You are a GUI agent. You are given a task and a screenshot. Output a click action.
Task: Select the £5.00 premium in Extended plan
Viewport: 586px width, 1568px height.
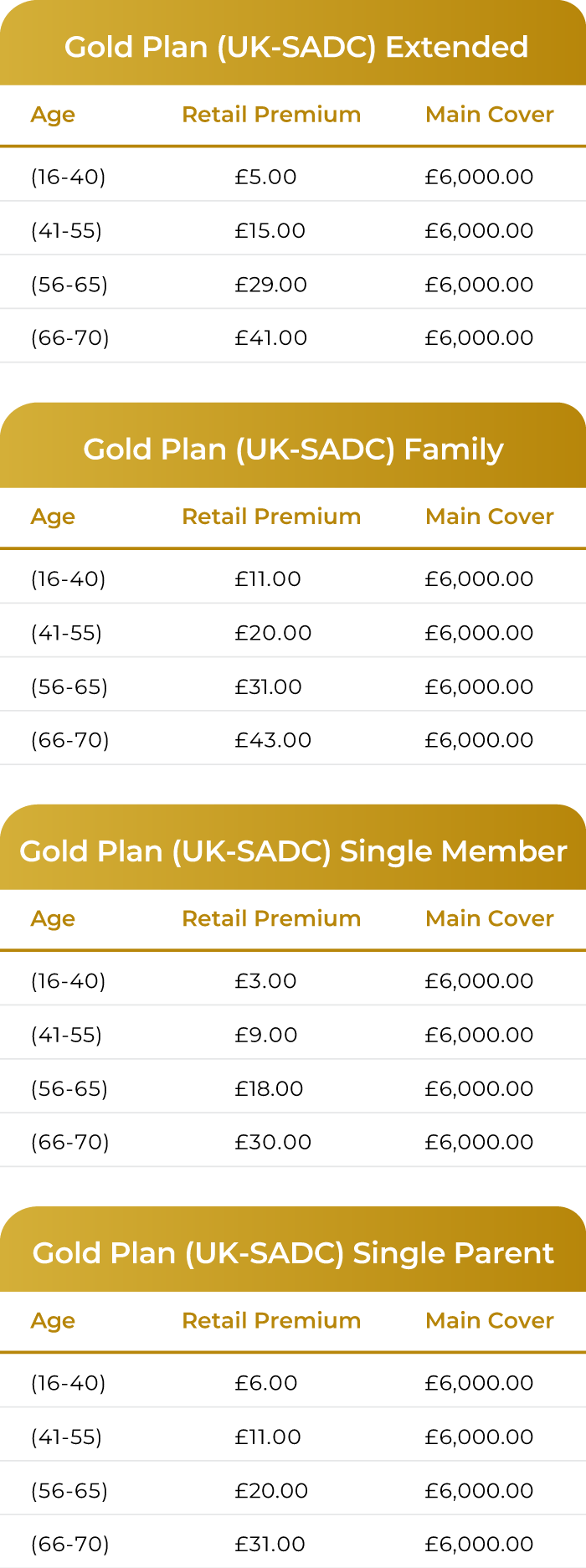(265, 177)
